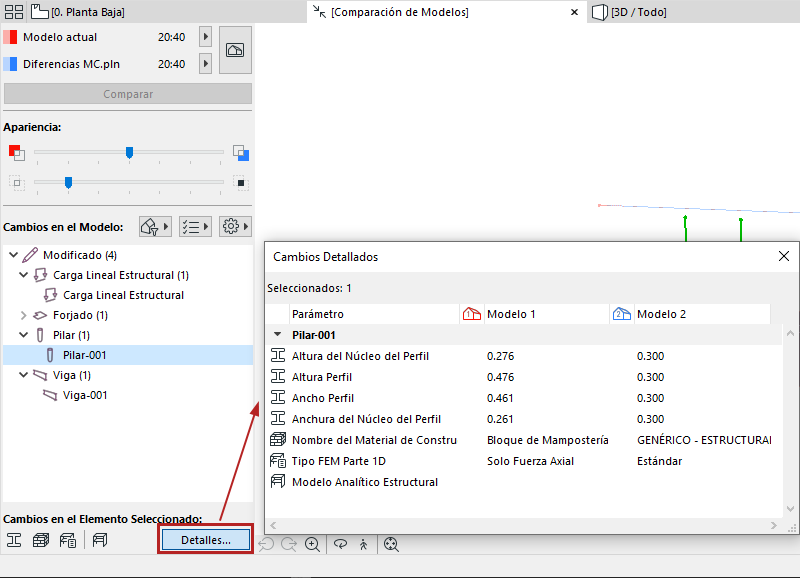The width and height of the screenshot is (800, 578).
Task: Click the Parámetro column header
Action: click(375, 314)
